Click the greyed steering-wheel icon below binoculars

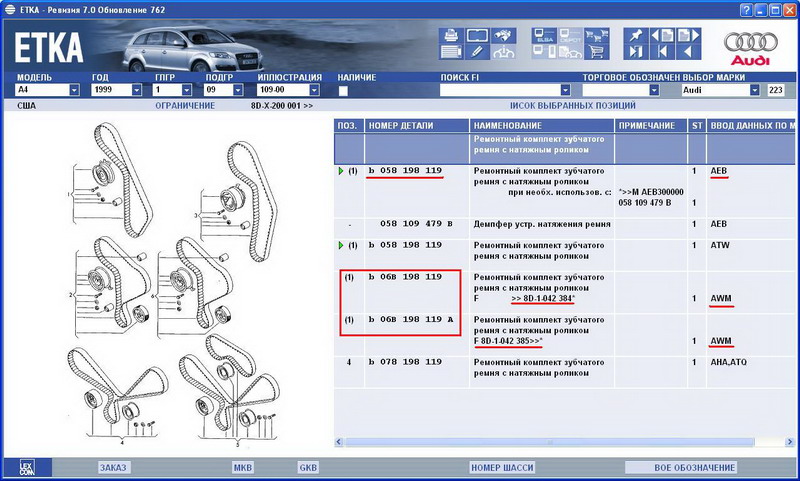[x=504, y=52]
